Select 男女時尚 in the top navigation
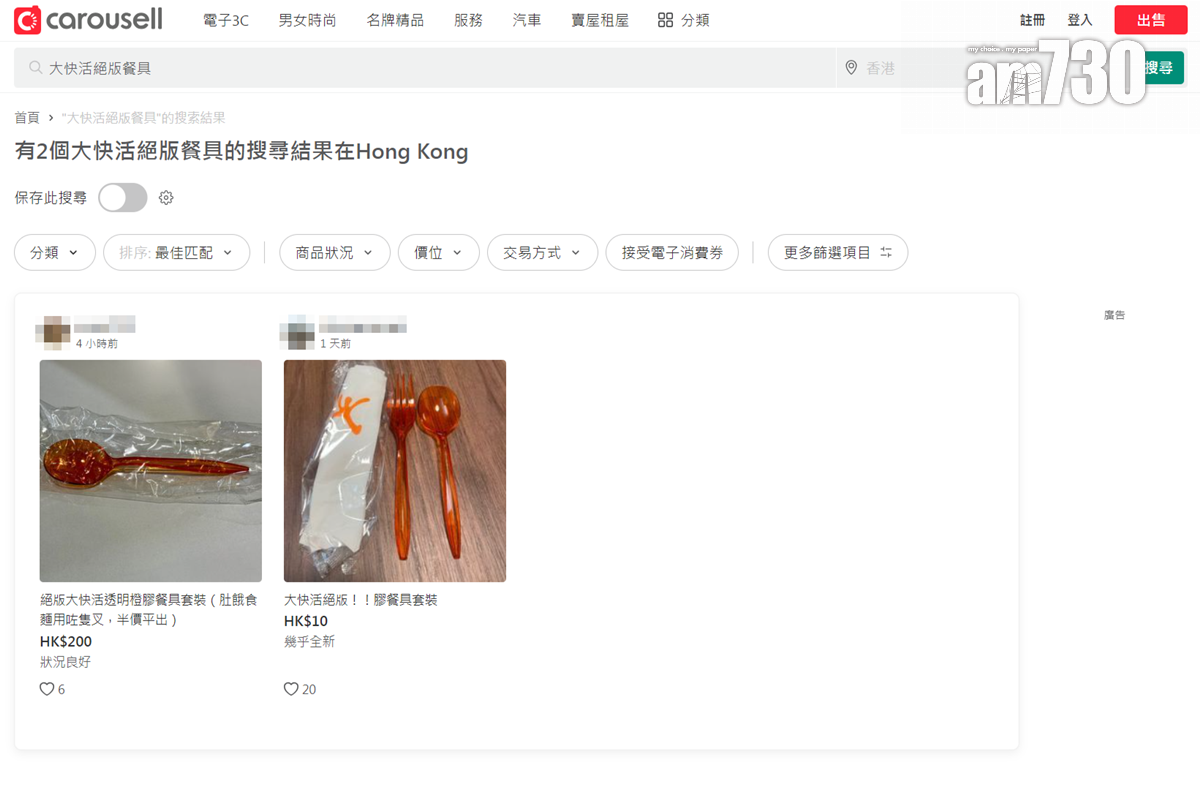 (x=307, y=20)
